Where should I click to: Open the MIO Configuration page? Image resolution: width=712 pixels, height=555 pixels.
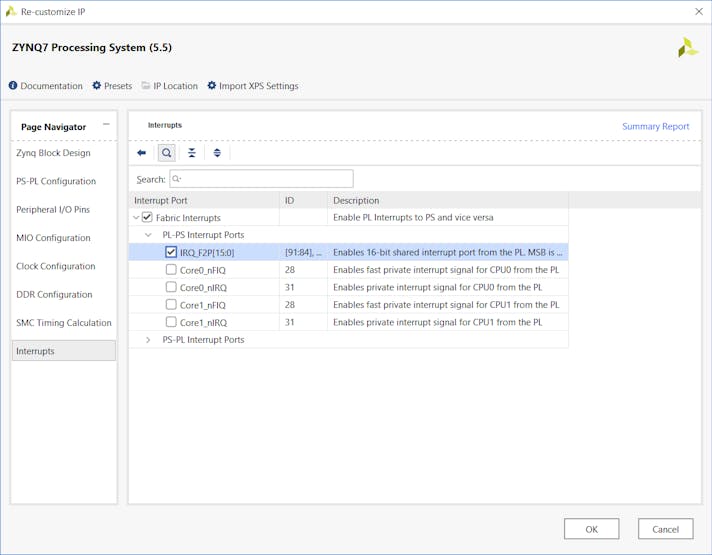(x=53, y=238)
